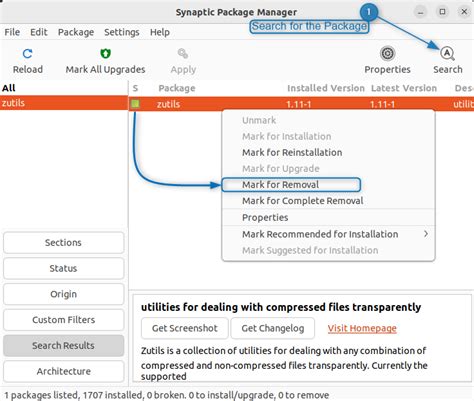
Task: Close the Synaptic Package Manager window
Action: [x=464, y=12]
